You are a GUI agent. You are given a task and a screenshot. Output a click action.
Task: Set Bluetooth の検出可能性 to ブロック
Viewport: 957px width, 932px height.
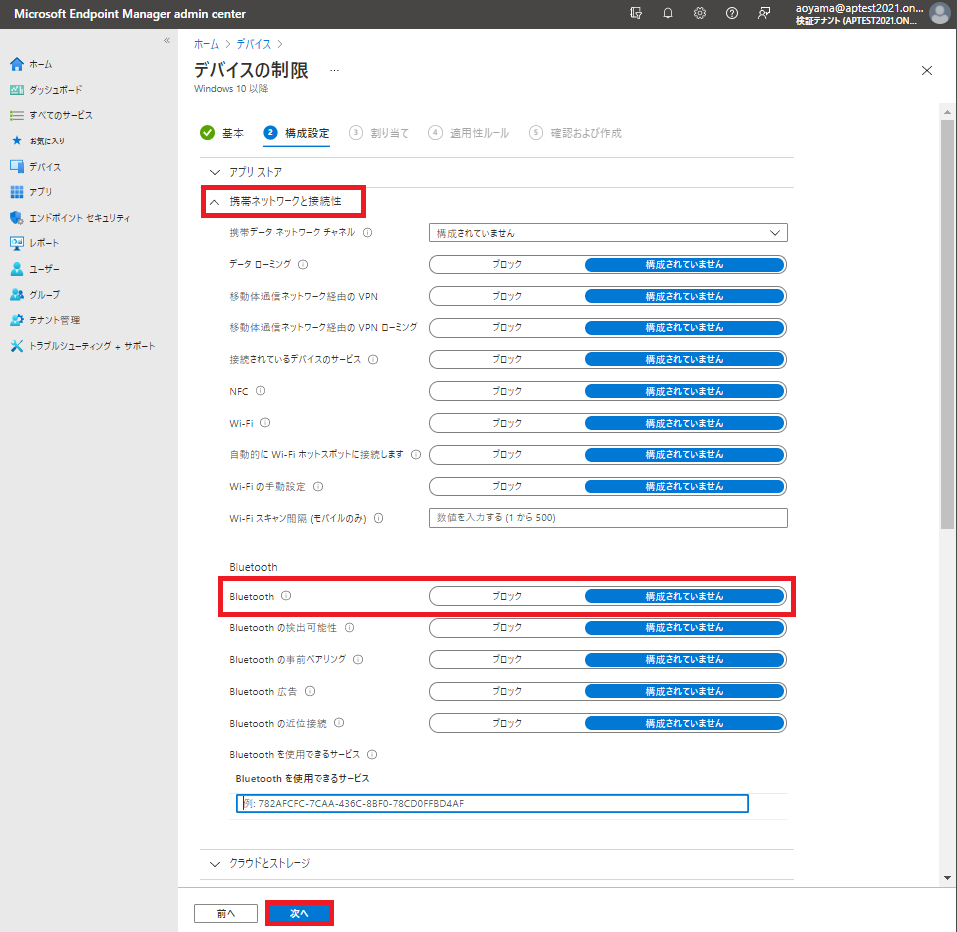(x=507, y=627)
